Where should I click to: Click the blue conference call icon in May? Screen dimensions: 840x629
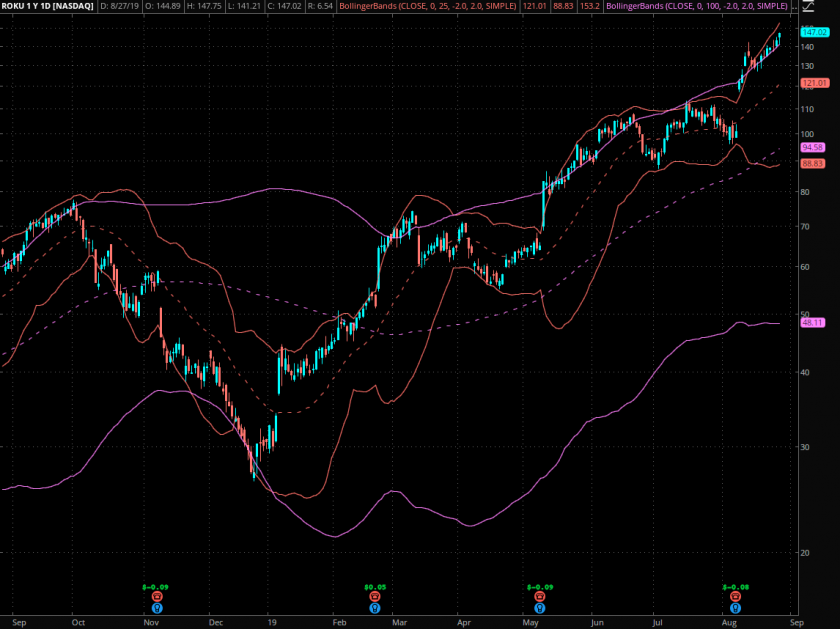click(x=540, y=607)
